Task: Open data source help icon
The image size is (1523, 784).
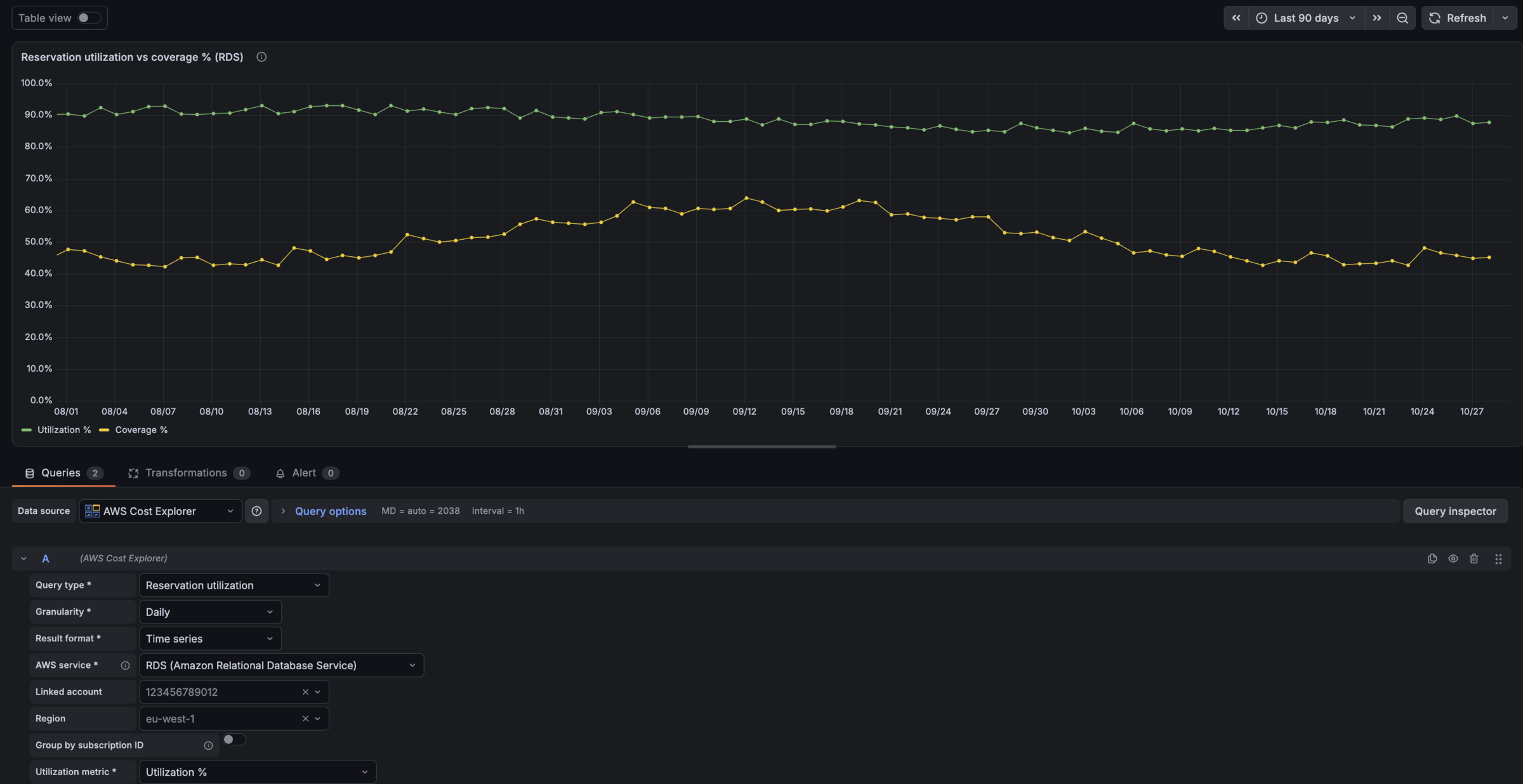Action: (256, 511)
